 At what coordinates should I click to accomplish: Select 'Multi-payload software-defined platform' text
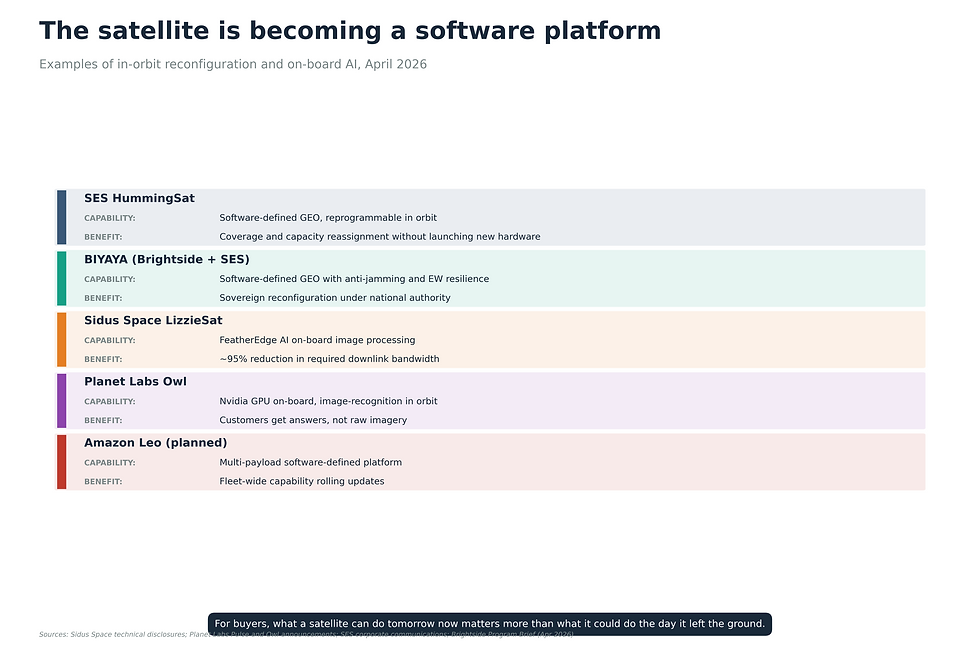(x=311, y=463)
